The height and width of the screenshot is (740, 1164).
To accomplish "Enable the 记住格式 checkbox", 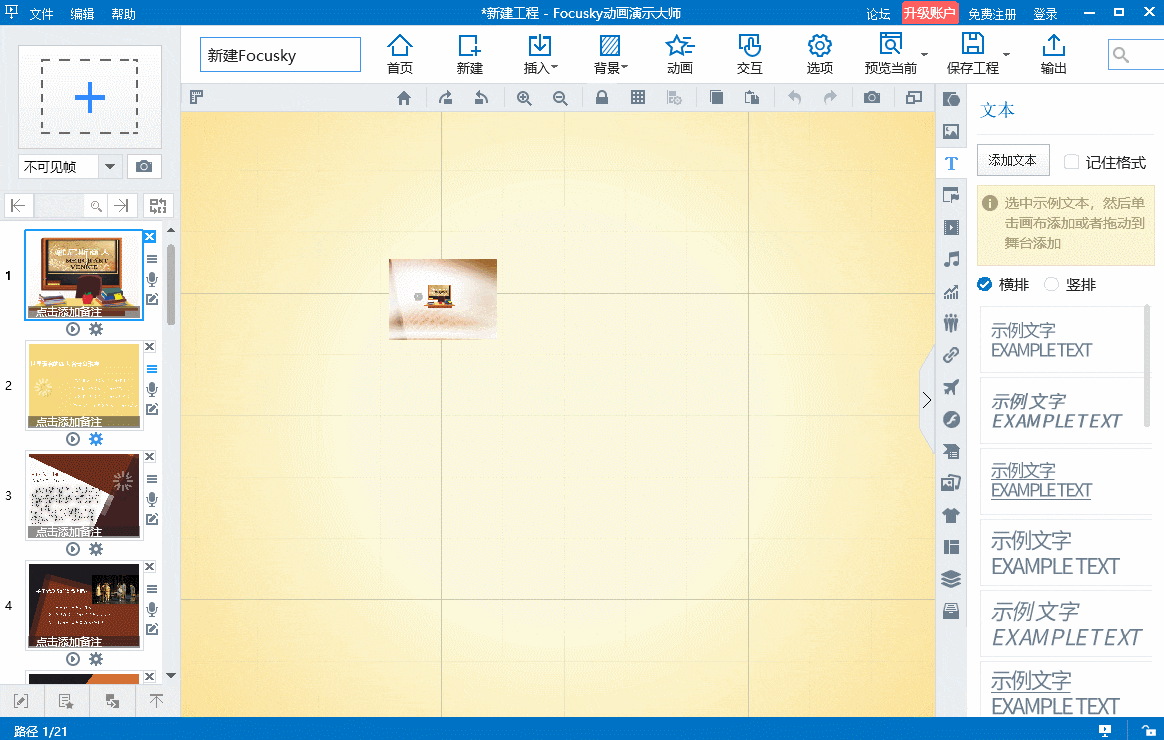I will point(1071,162).
